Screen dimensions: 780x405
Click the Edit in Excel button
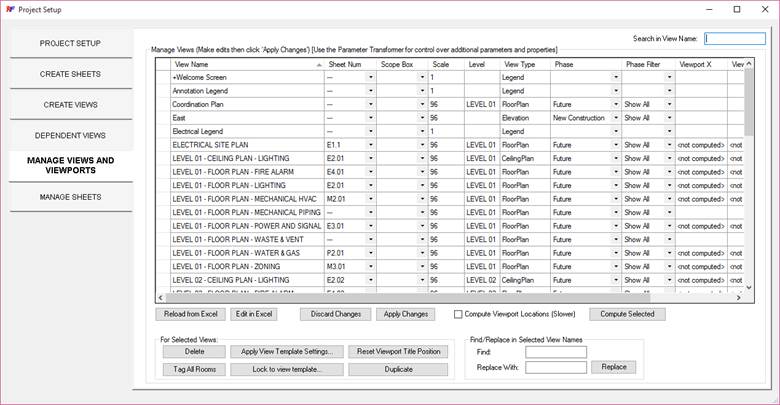click(x=254, y=314)
